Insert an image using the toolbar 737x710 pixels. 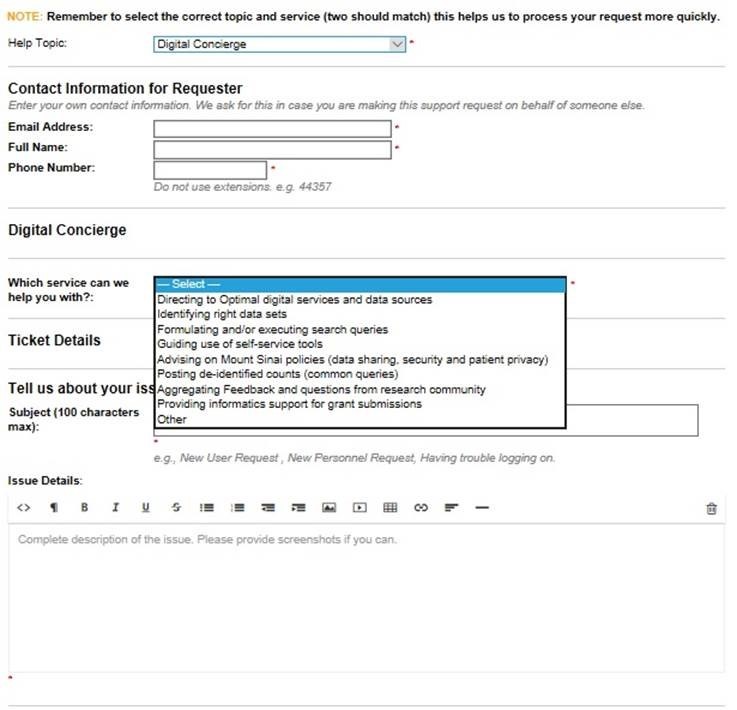328,508
